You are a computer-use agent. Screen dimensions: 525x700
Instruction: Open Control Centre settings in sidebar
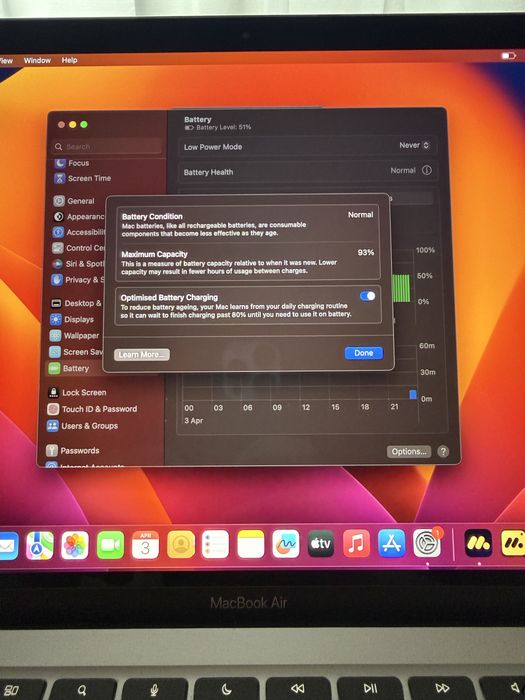[79, 248]
